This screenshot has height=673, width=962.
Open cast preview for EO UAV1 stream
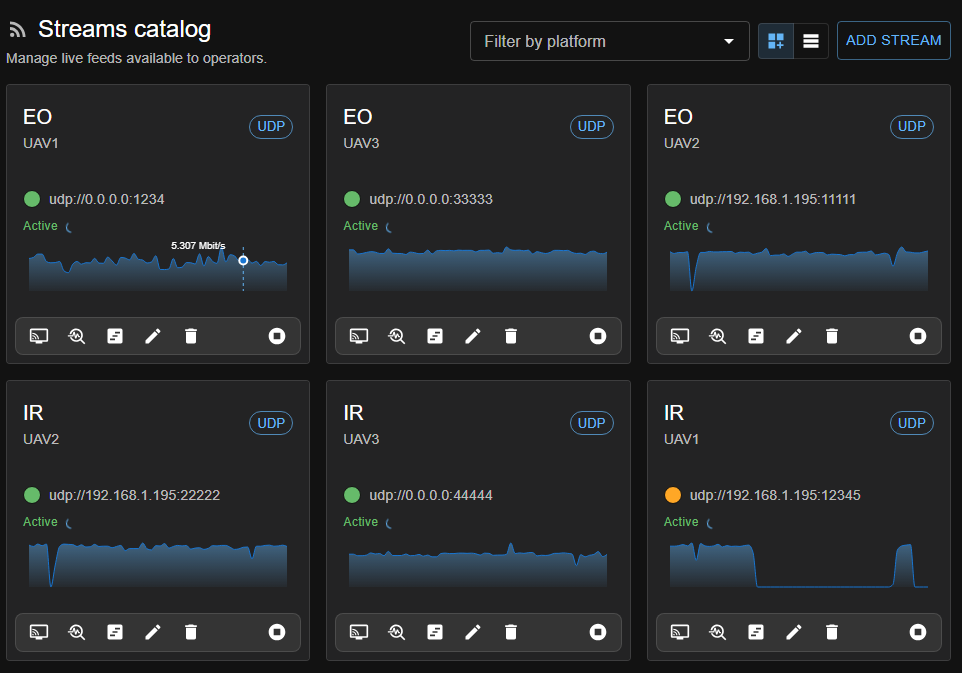[x=39, y=336]
